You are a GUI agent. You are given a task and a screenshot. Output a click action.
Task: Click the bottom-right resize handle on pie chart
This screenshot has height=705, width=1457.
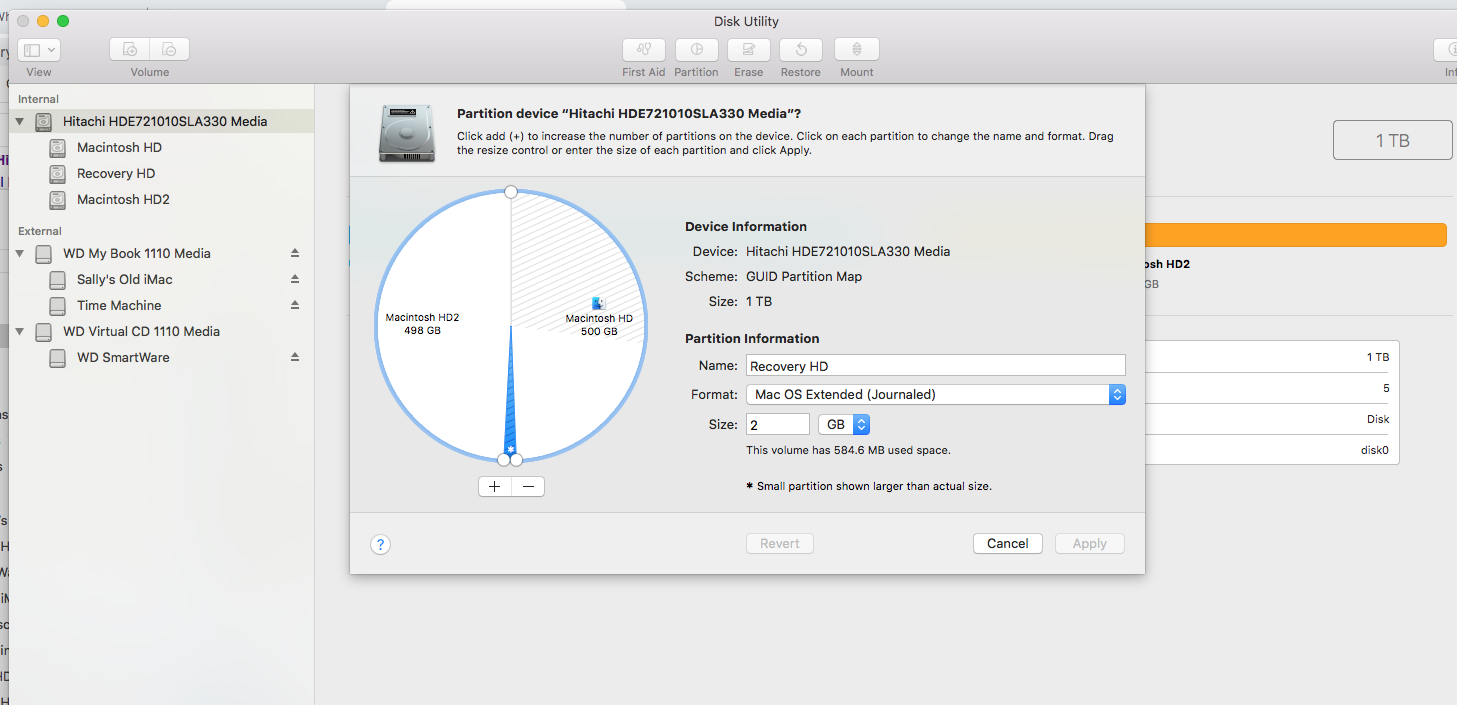click(x=517, y=459)
